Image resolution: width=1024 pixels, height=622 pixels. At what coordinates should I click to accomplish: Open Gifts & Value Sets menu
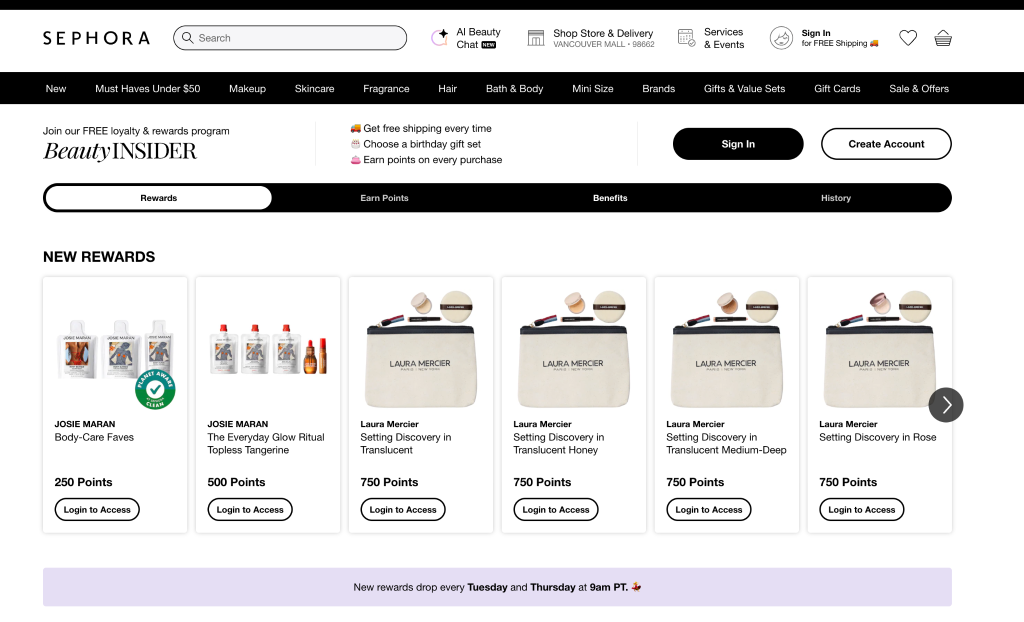[x=744, y=88]
